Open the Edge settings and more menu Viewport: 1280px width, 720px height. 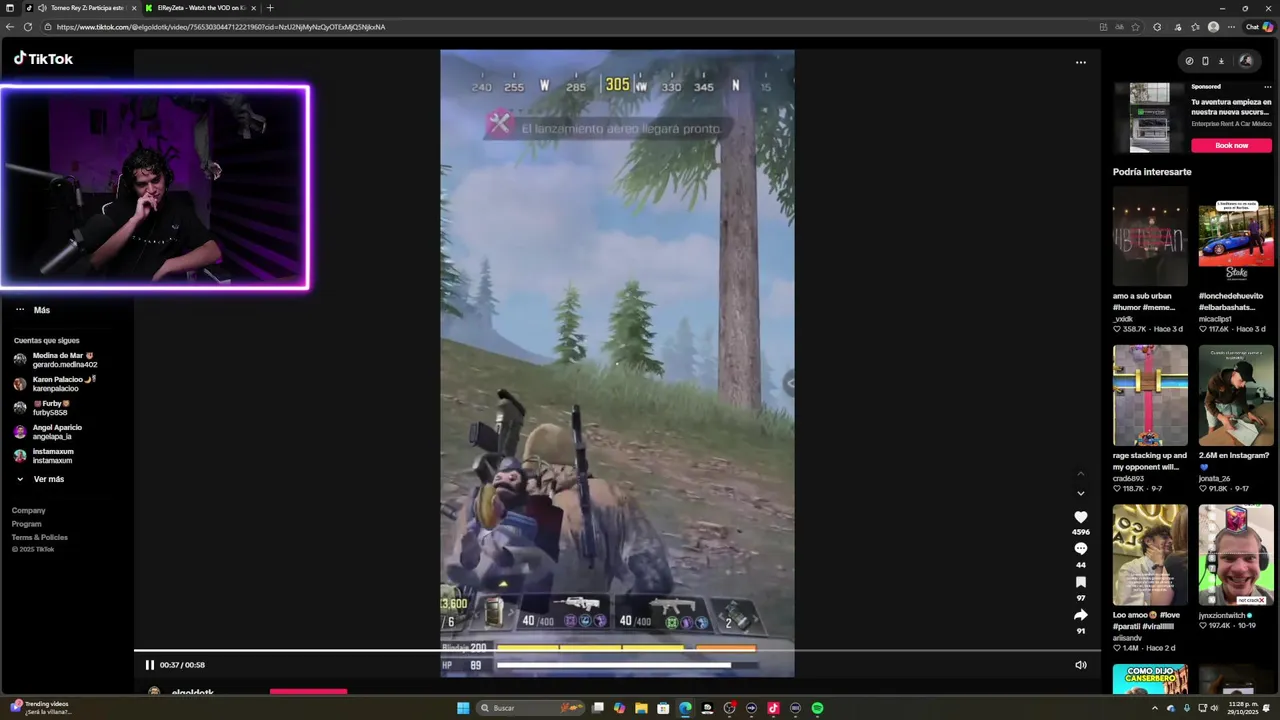click(x=1230, y=27)
